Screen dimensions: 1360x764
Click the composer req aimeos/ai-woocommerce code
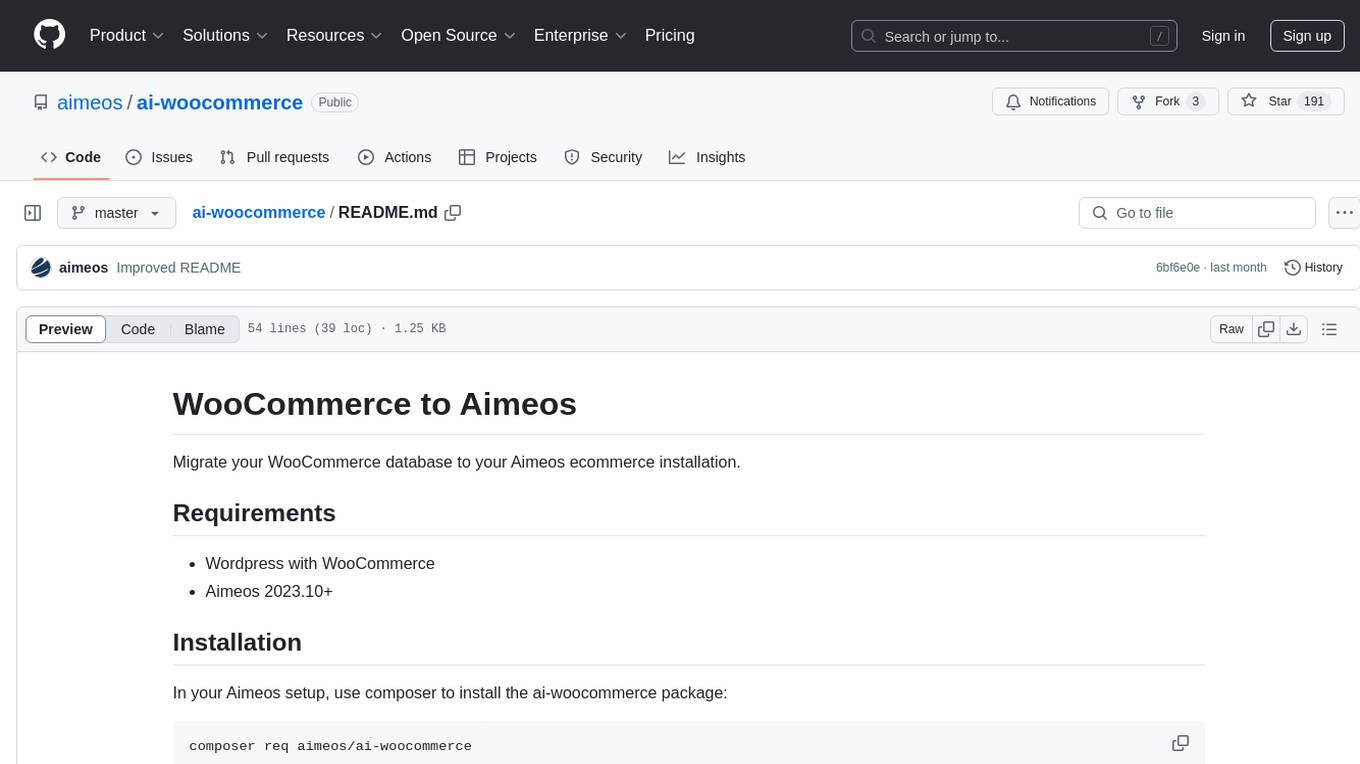tap(330, 746)
